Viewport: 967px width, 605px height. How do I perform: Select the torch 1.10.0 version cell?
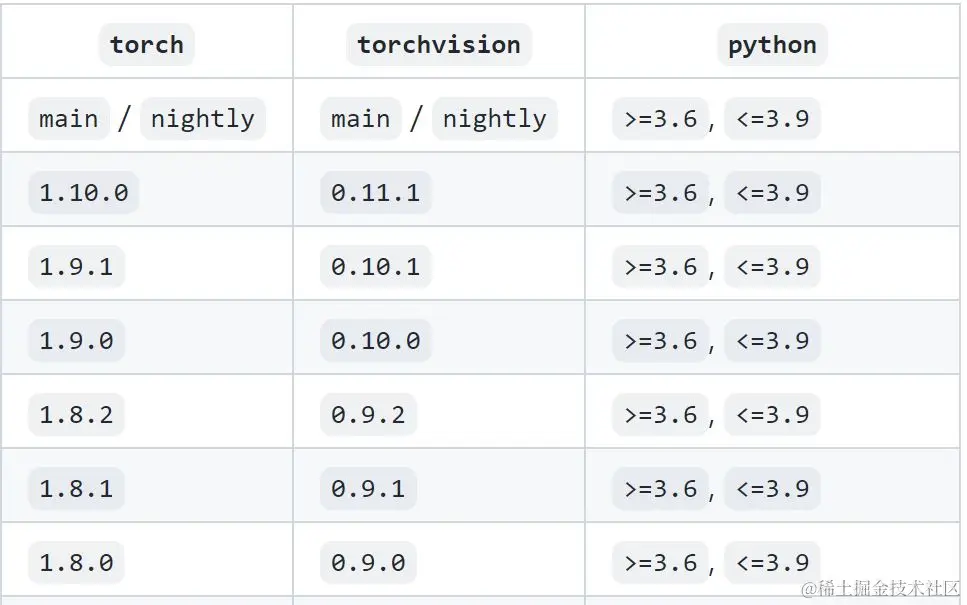coord(83,192)
